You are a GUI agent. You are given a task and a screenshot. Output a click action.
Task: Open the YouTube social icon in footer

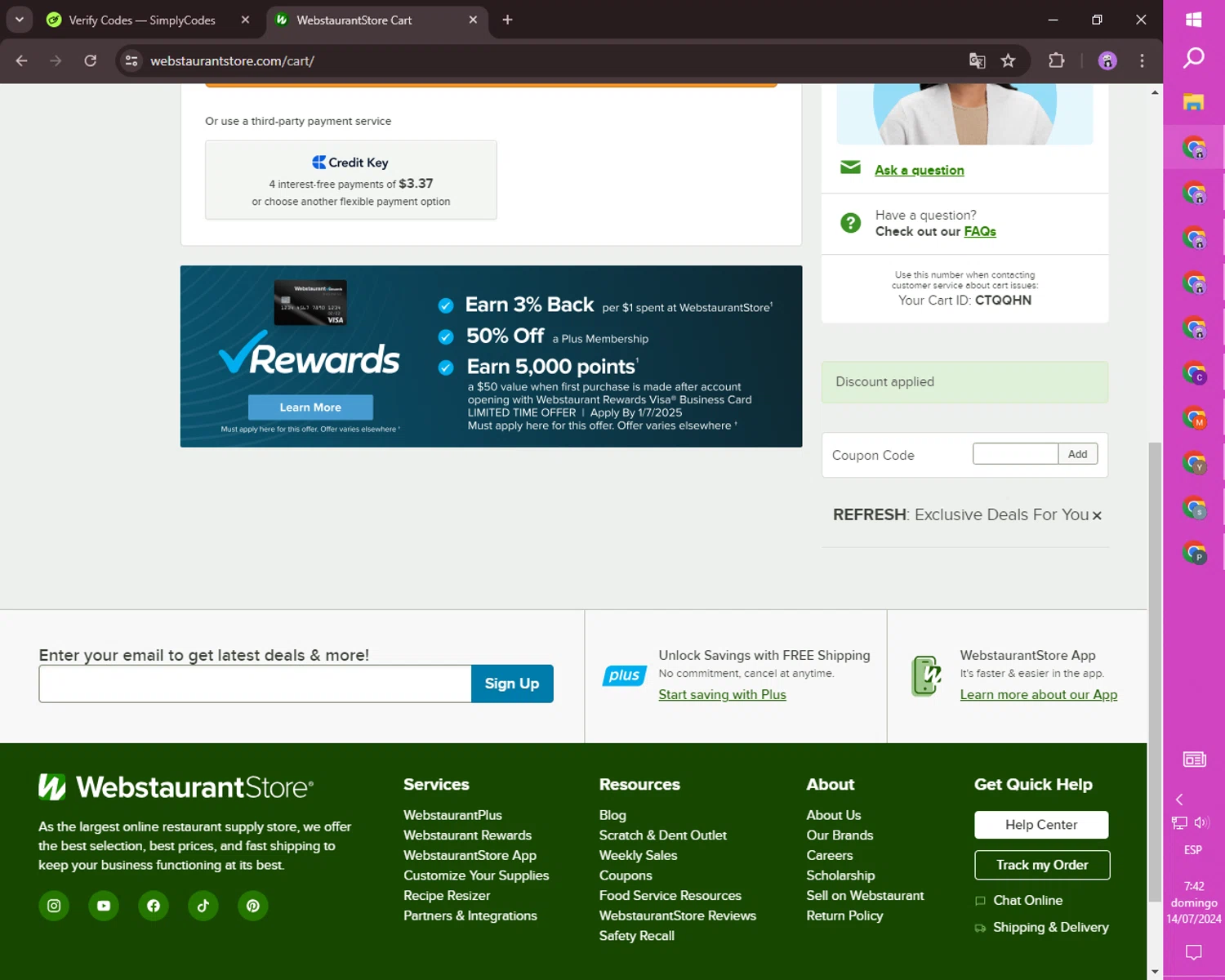point(104,906)
